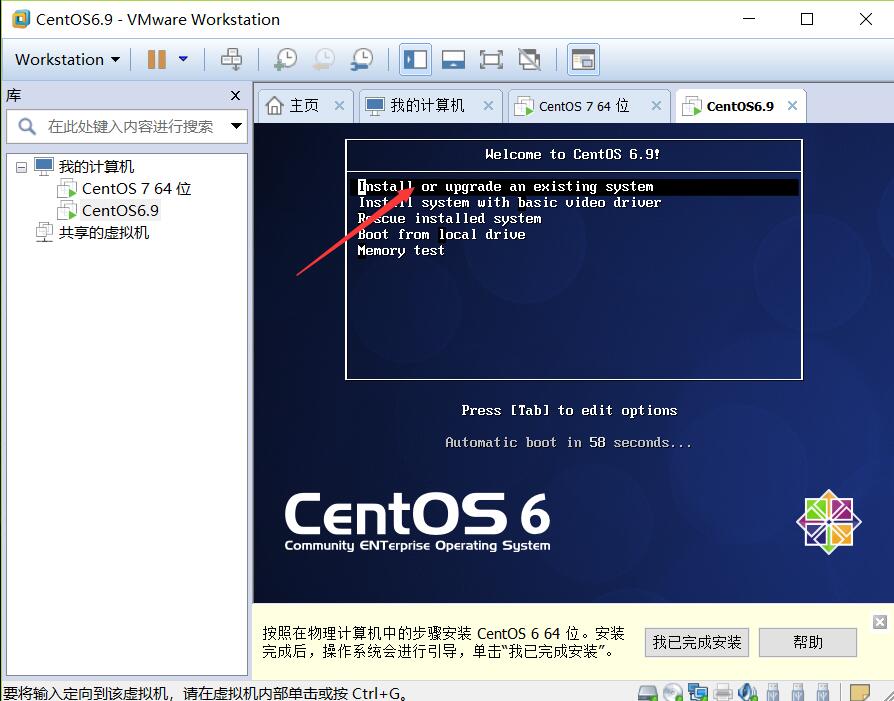Switch to the CentOS6.9 tab

click(x=739, y=106)
